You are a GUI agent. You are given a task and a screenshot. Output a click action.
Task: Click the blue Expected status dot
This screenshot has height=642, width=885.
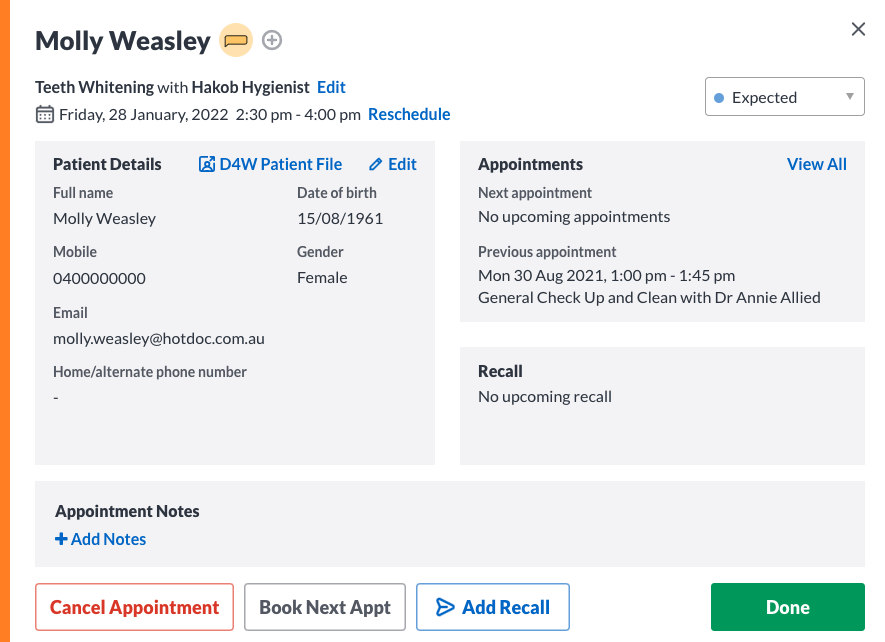719,98
